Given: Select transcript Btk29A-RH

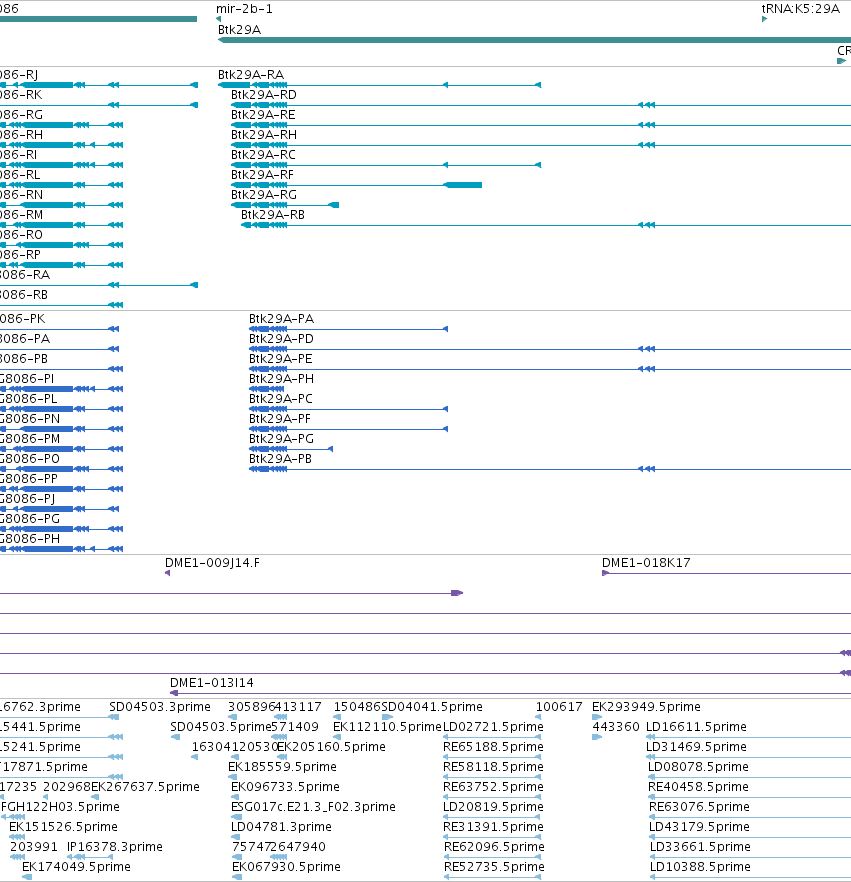Looking at the screenshot, I should coord(541,145).
